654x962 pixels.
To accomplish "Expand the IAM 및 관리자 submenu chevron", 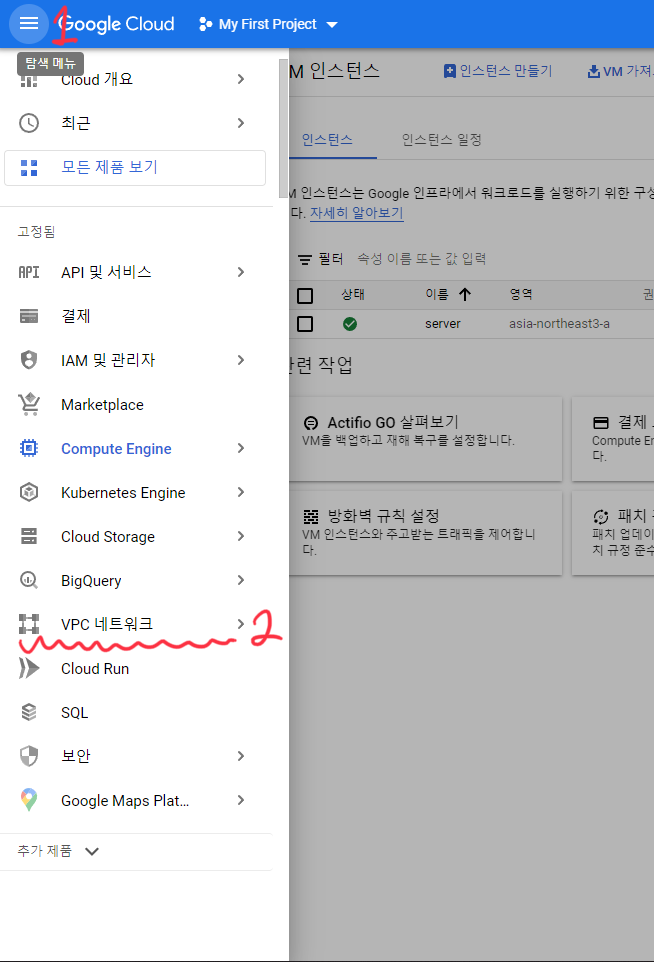I will tap(240, 360).
